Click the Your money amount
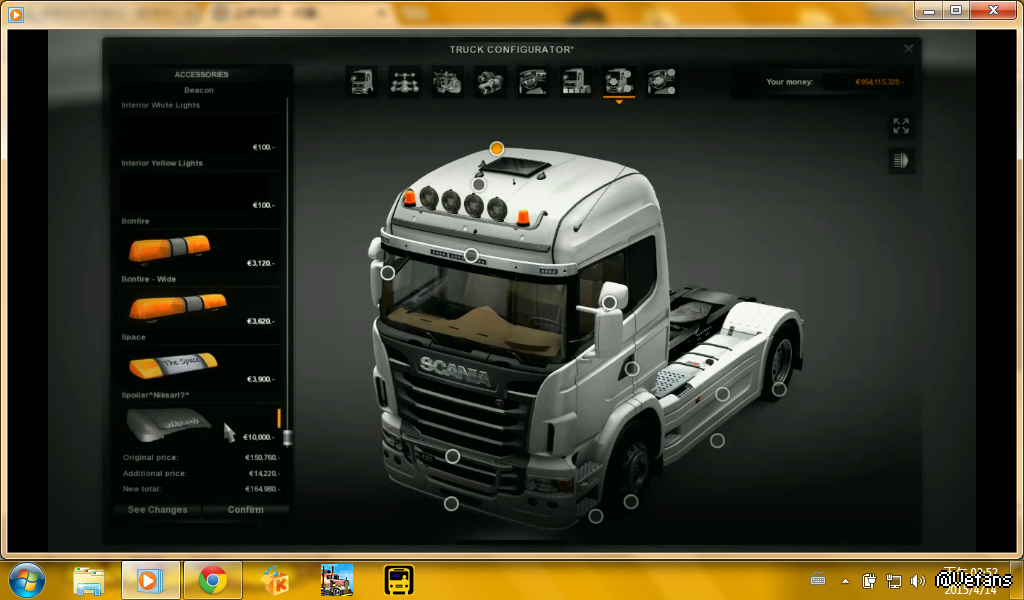Image resolution: width=1024 pixels, height=600 pixels. pyautogui.click(x=879, y=82)
